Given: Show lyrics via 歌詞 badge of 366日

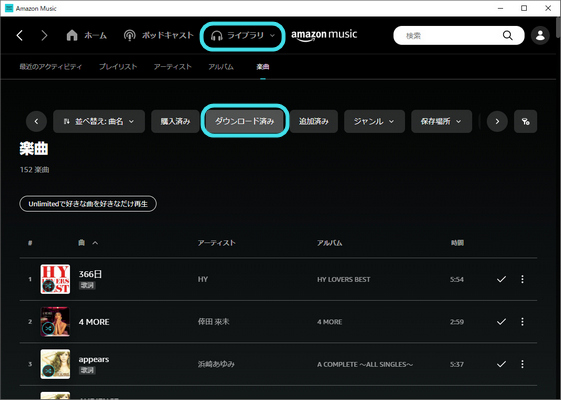Looking at the screenshot, I should [87, 285].
